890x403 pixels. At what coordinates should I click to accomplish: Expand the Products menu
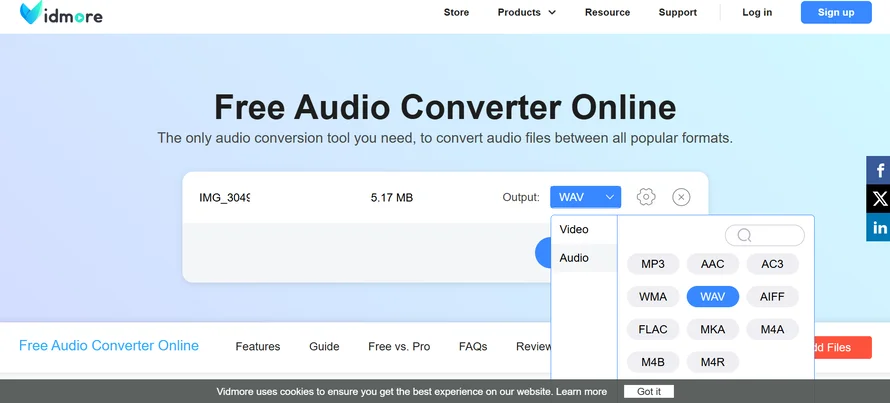pyautogui.click(x=526, y=13)
